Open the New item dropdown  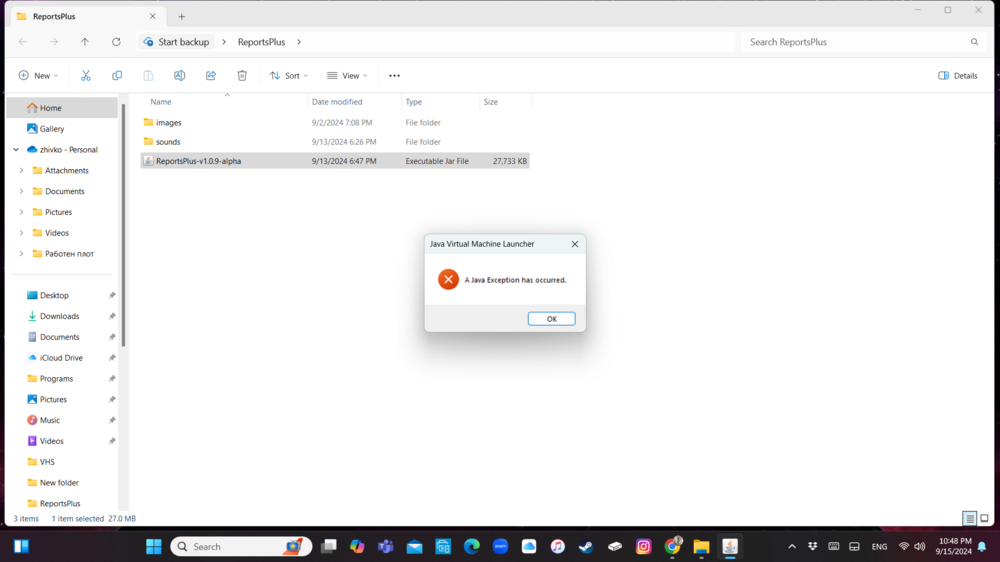pos(38,75)
